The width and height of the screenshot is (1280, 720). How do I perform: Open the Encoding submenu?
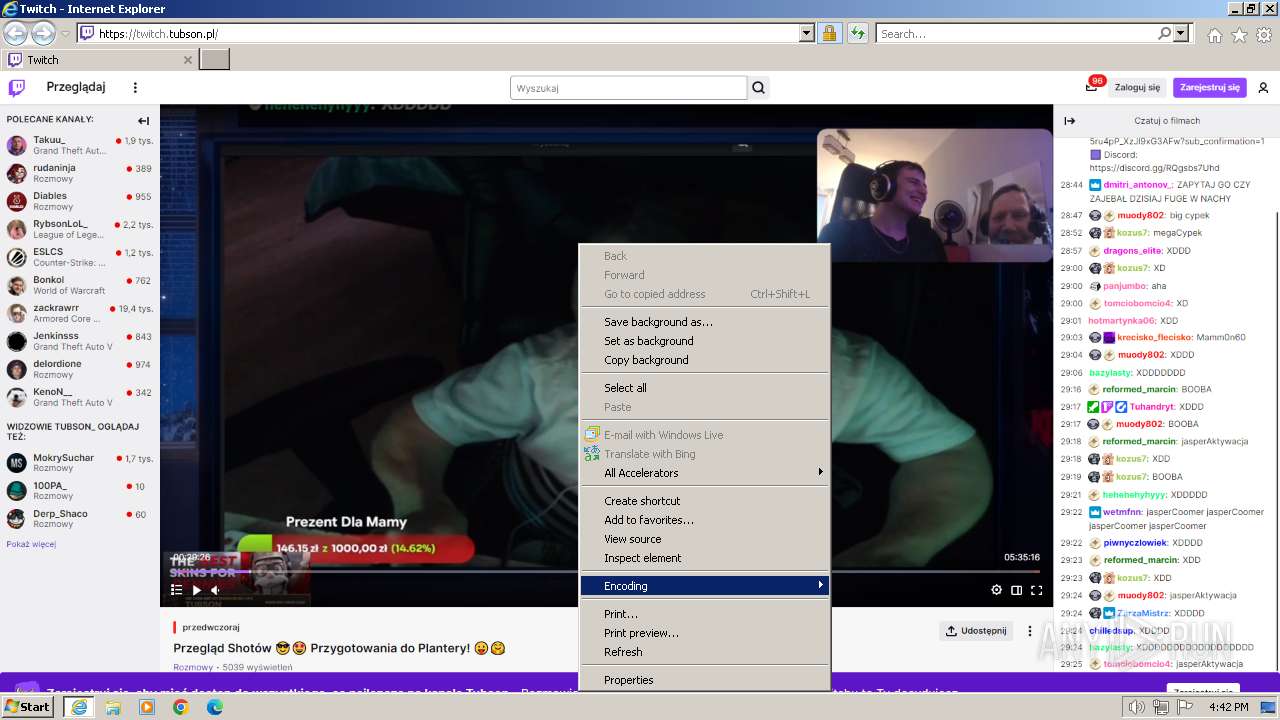[x=705, y=586]
